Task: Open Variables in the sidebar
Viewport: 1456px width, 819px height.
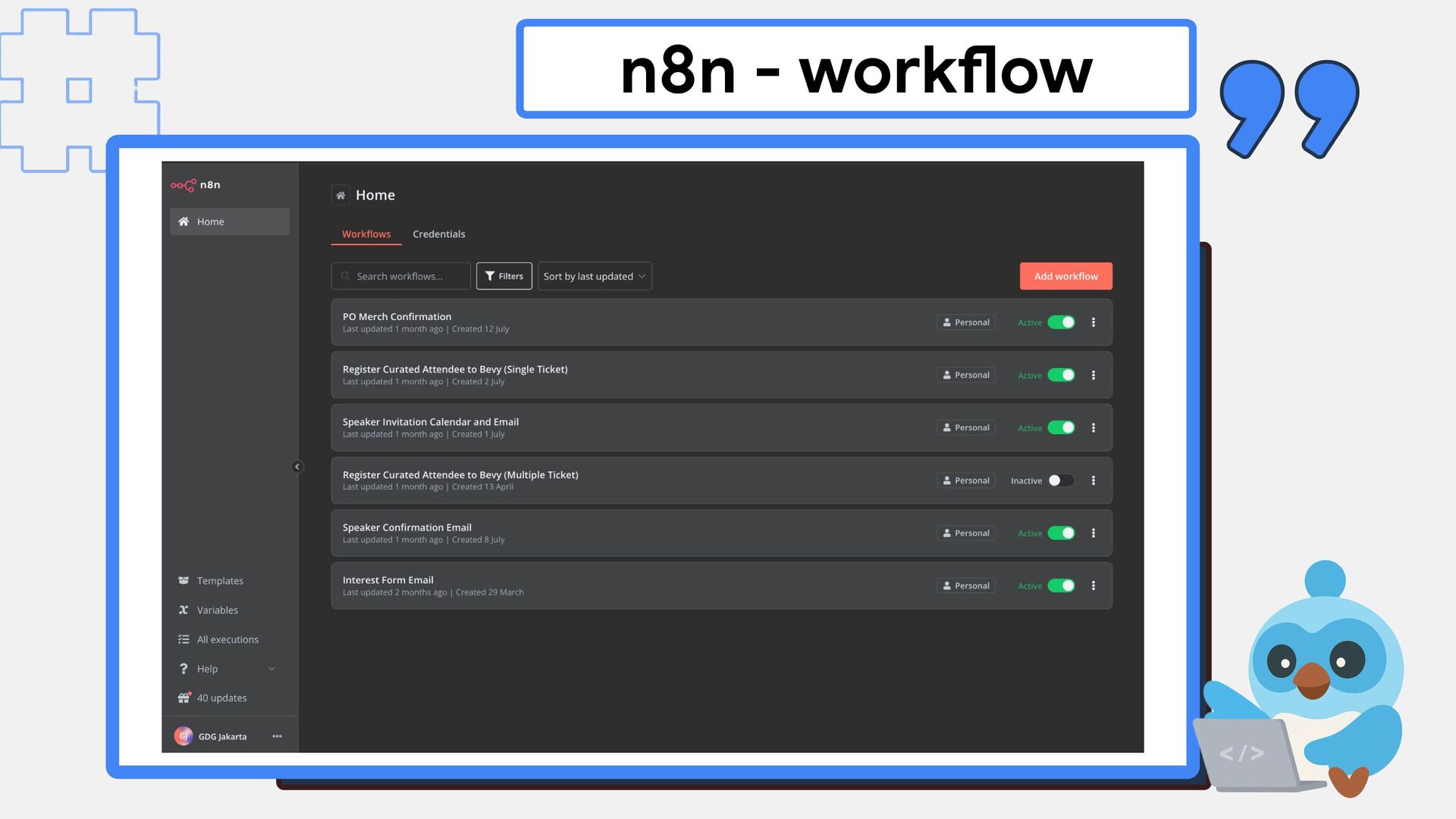Action: 218,610
